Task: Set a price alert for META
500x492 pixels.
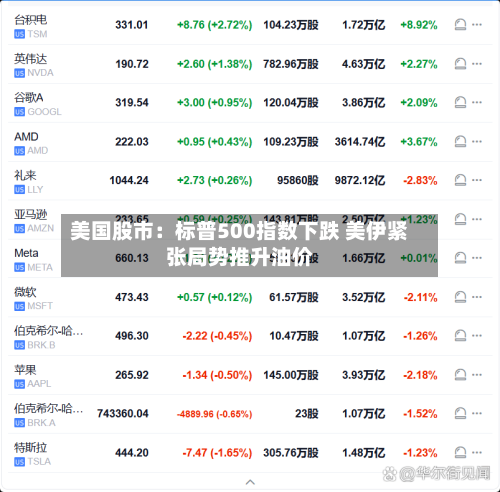Action: [x=460, y=258]
